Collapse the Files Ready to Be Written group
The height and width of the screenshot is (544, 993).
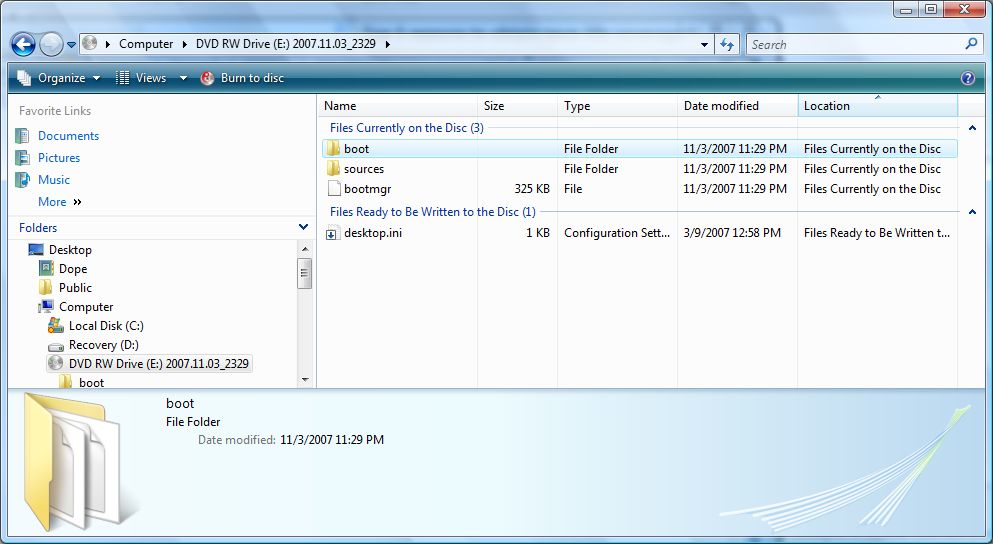972,212
